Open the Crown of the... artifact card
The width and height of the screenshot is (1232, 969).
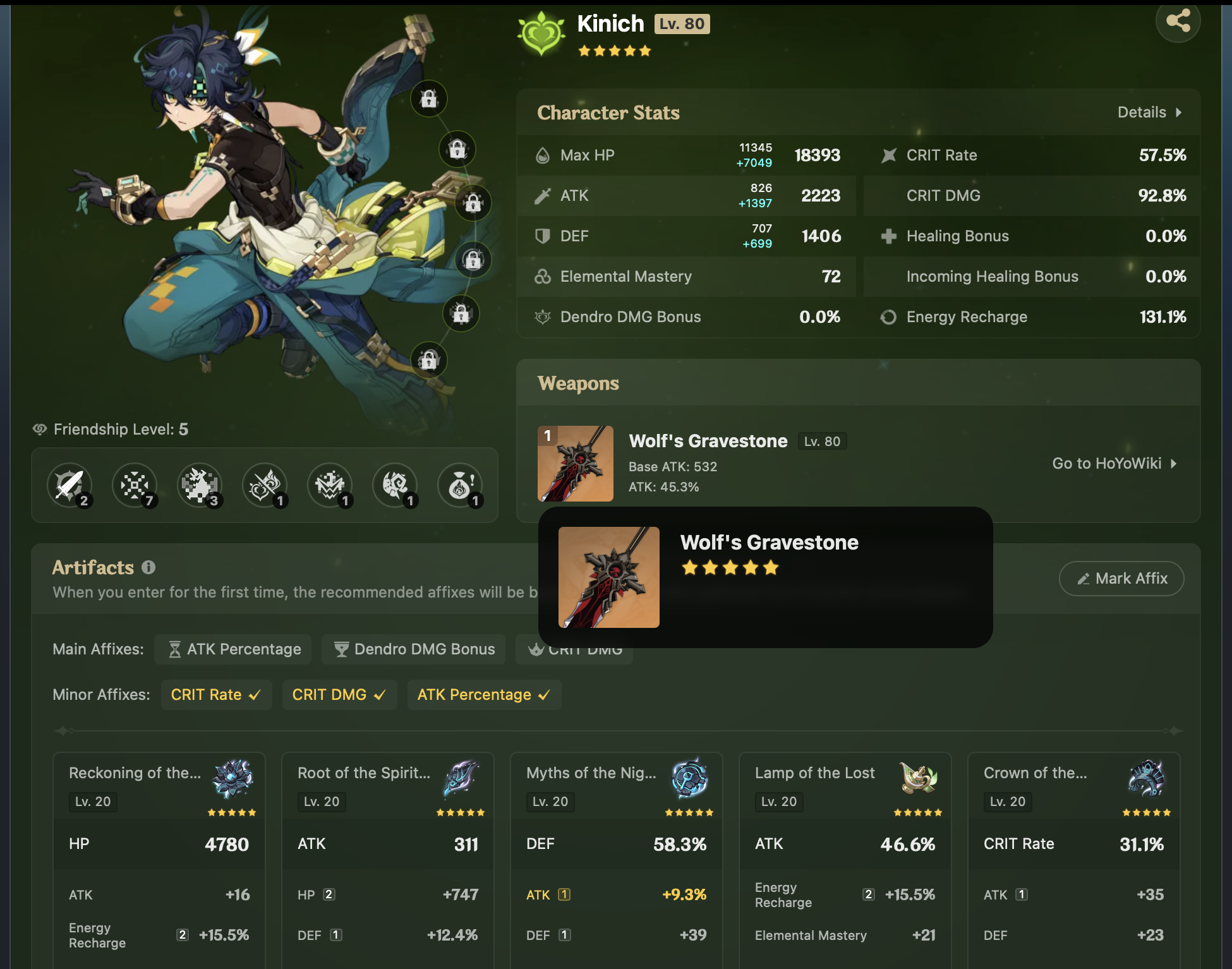pos(1074,859)
